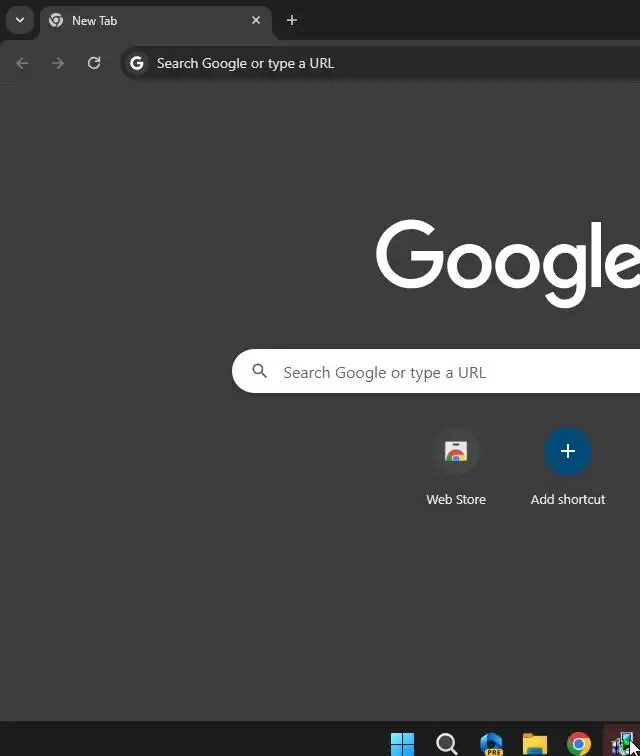Open the Windows Start menu

[x=402, y=743]
